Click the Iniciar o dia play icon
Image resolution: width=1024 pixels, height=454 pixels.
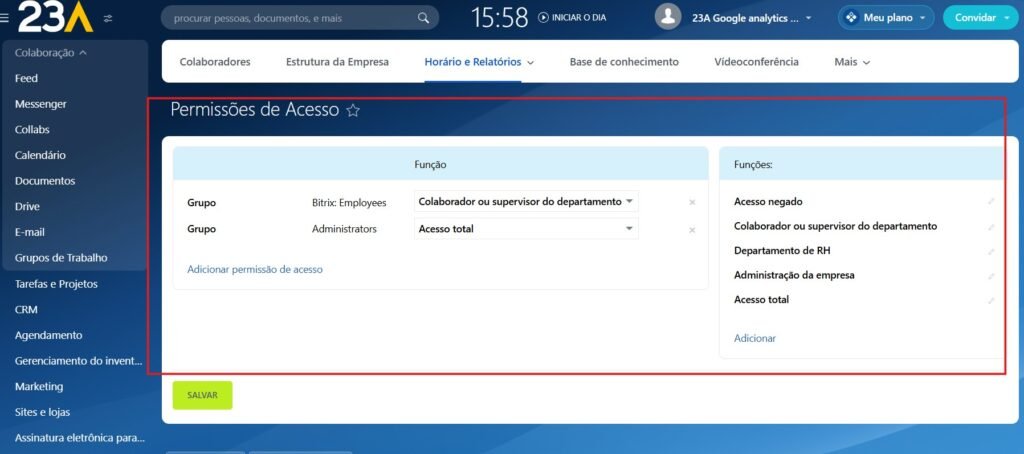tap(543, 18)
